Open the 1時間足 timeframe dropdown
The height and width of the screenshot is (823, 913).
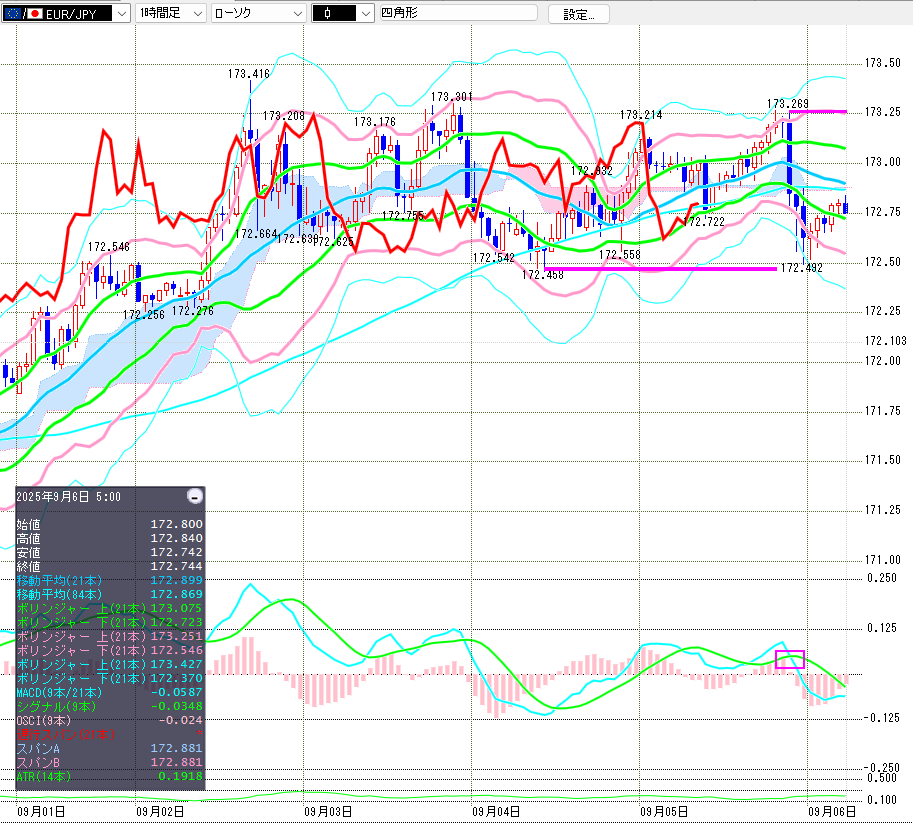tap(171, 13)
